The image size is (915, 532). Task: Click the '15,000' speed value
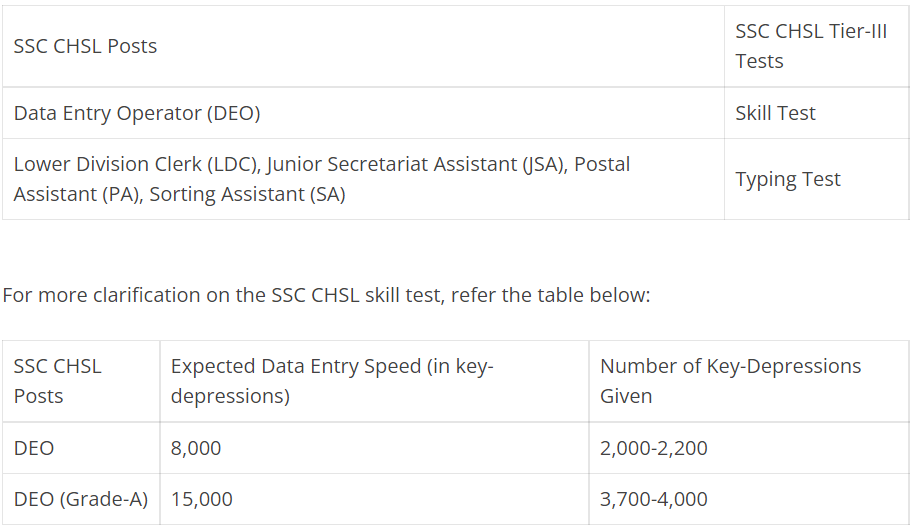tap(201, 499)
